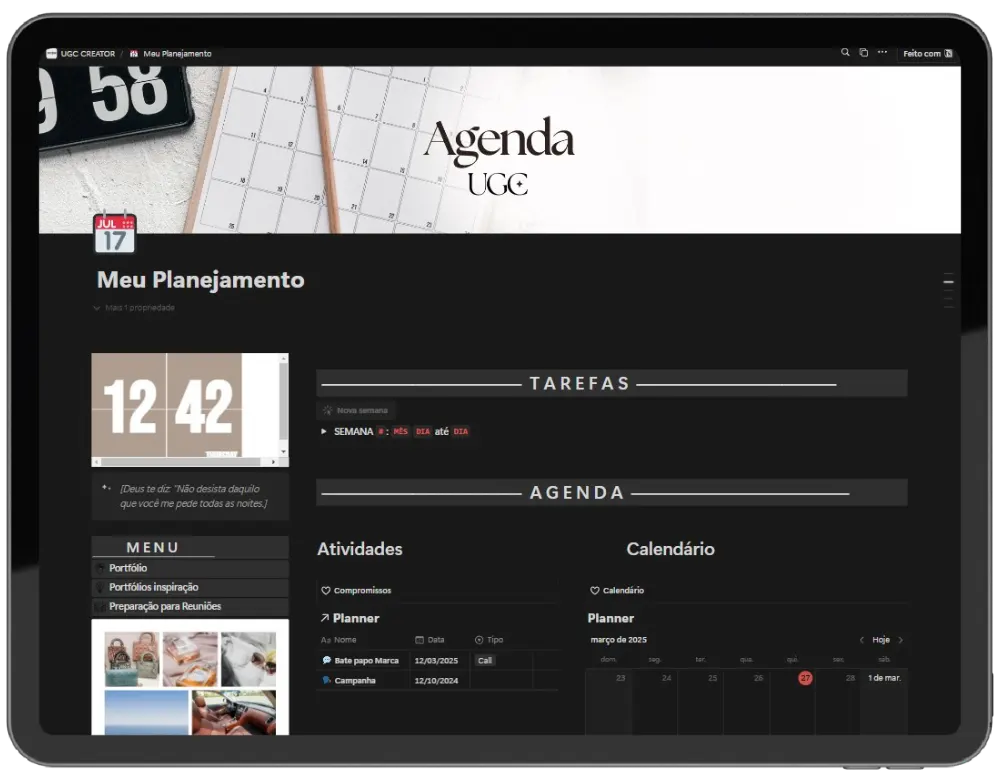1000x780 pixels.
Task: Expand the SEMANA toggle triangle
Action: click(x=324, y=432)
